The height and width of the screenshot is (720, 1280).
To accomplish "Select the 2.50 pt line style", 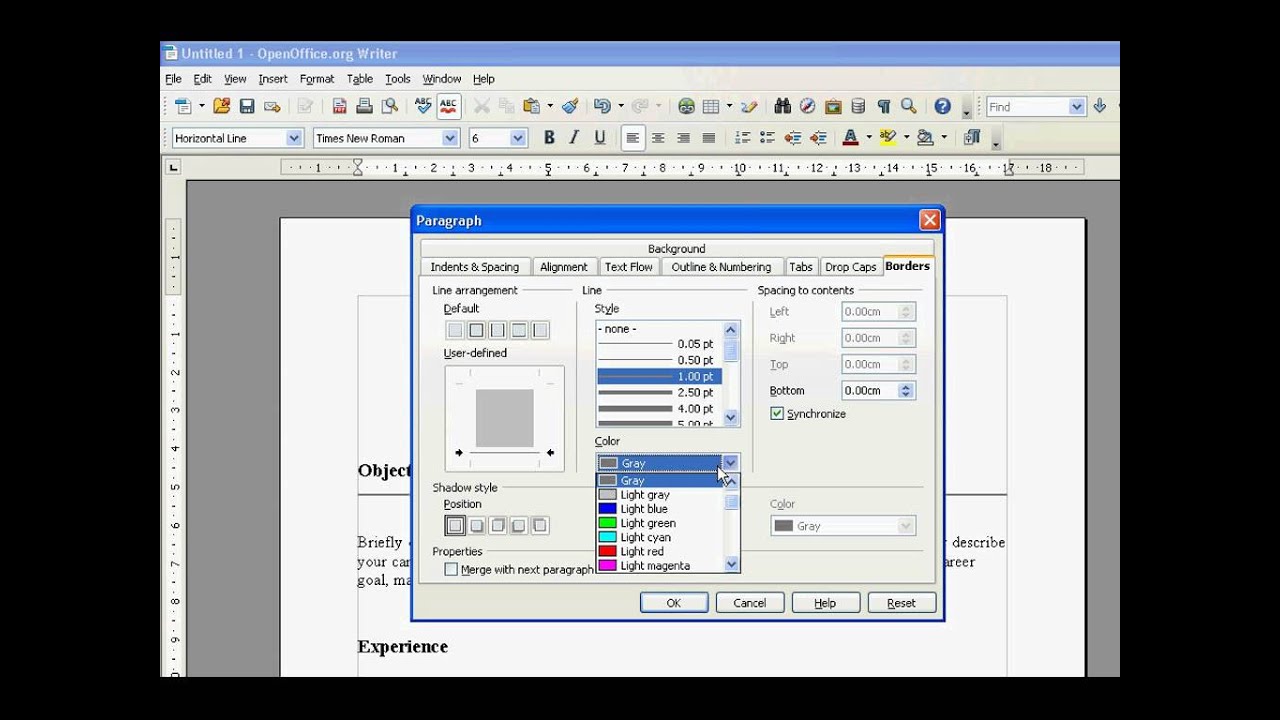I will coord(660,393).
